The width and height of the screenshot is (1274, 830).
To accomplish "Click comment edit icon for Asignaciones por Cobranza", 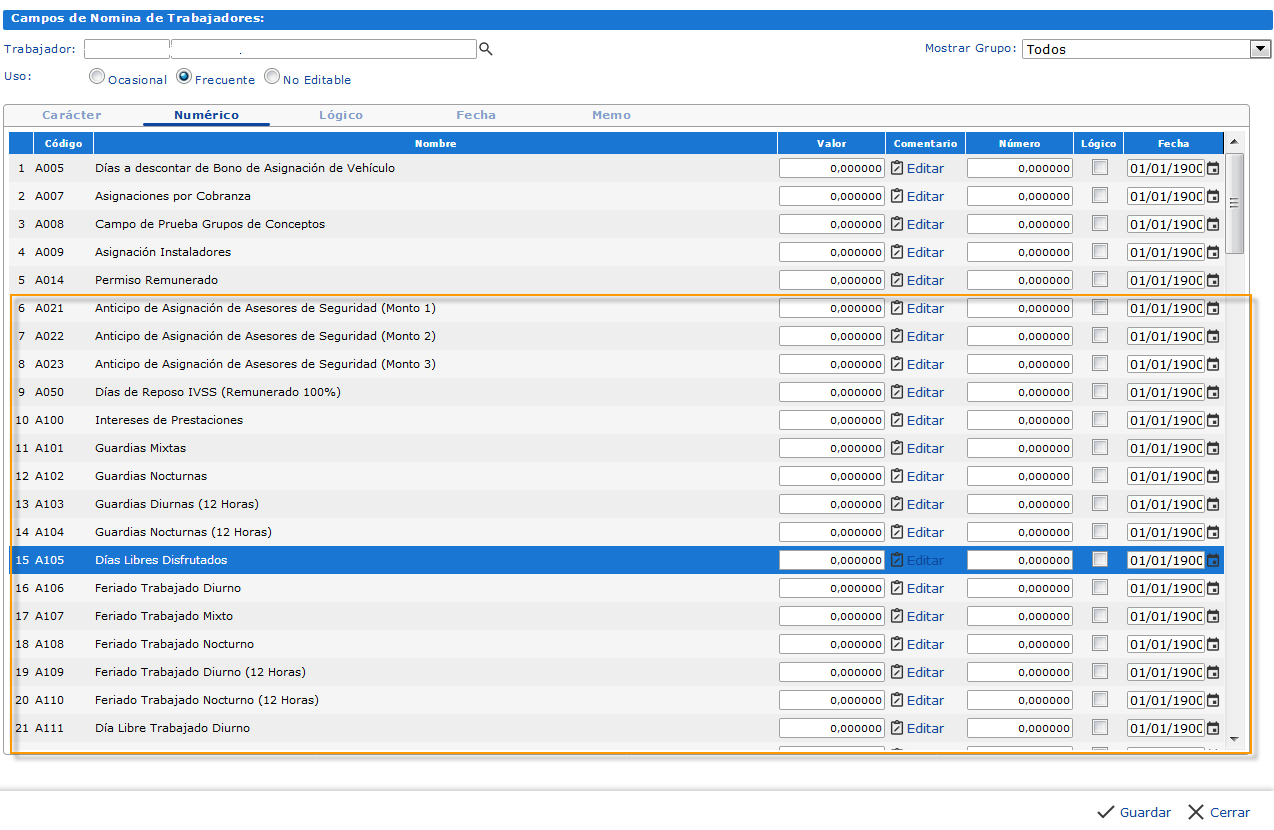I will click(x=897, y=197).
